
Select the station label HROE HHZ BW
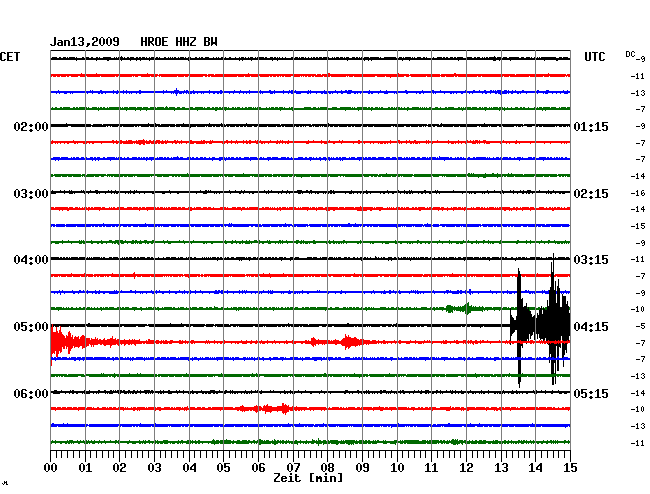pos(179,42)
